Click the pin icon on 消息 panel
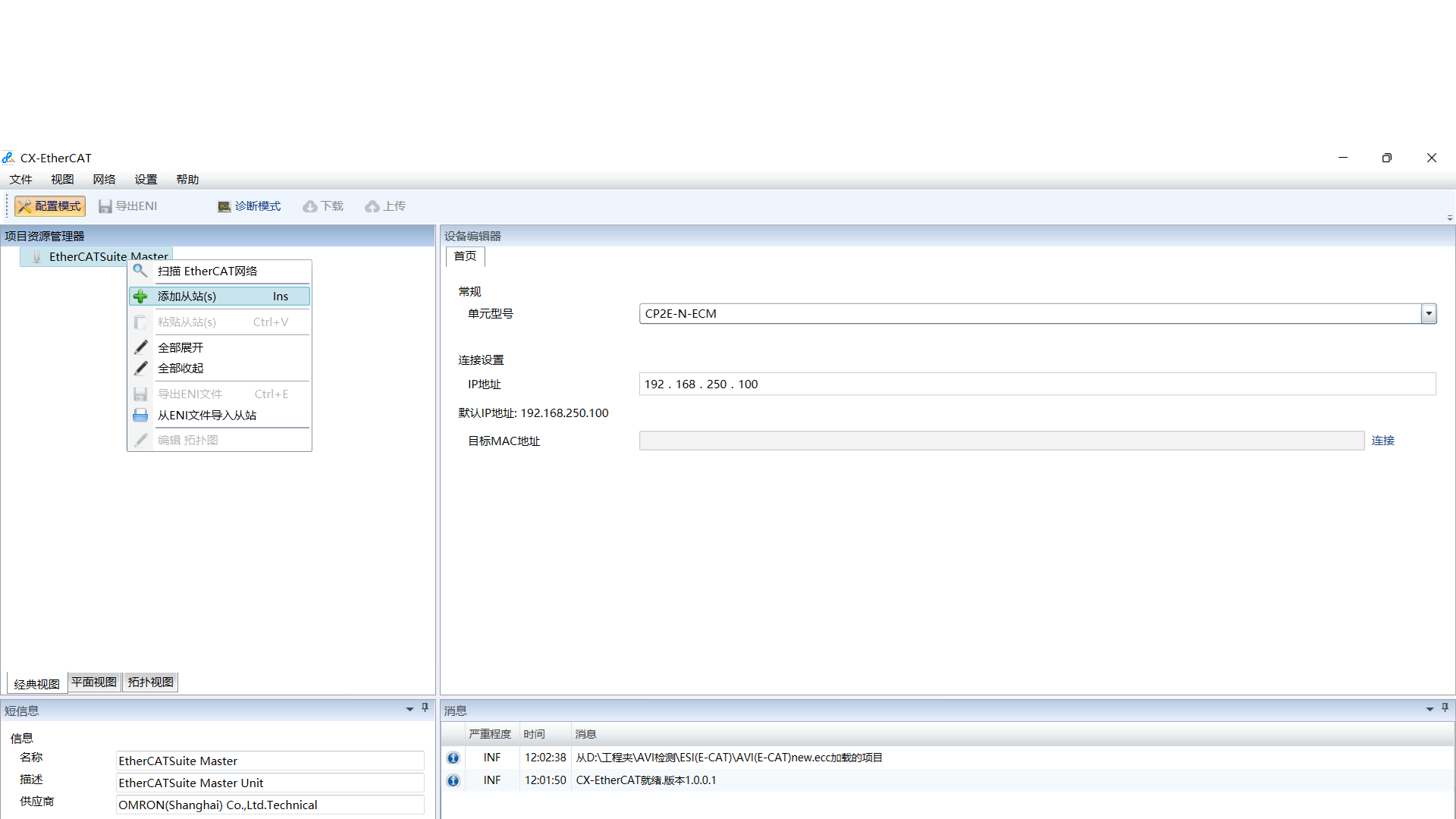Screen dimensions: 1456x819 click(x=1445, y=708)
